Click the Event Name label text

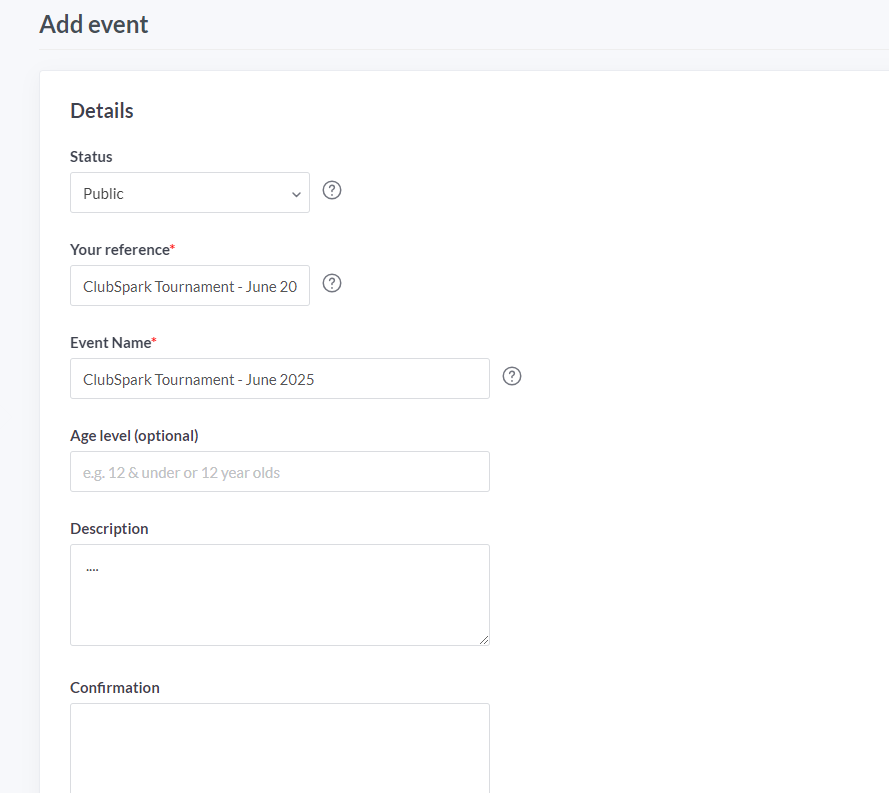pos(110,342)
